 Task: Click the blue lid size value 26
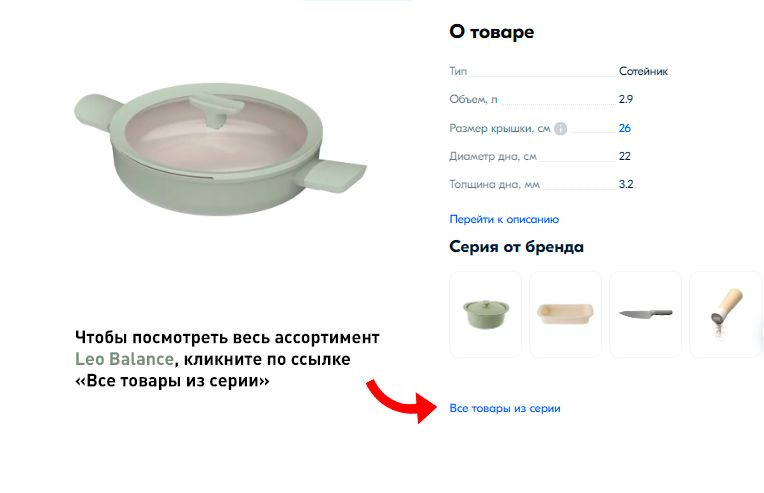pos(625,128)
